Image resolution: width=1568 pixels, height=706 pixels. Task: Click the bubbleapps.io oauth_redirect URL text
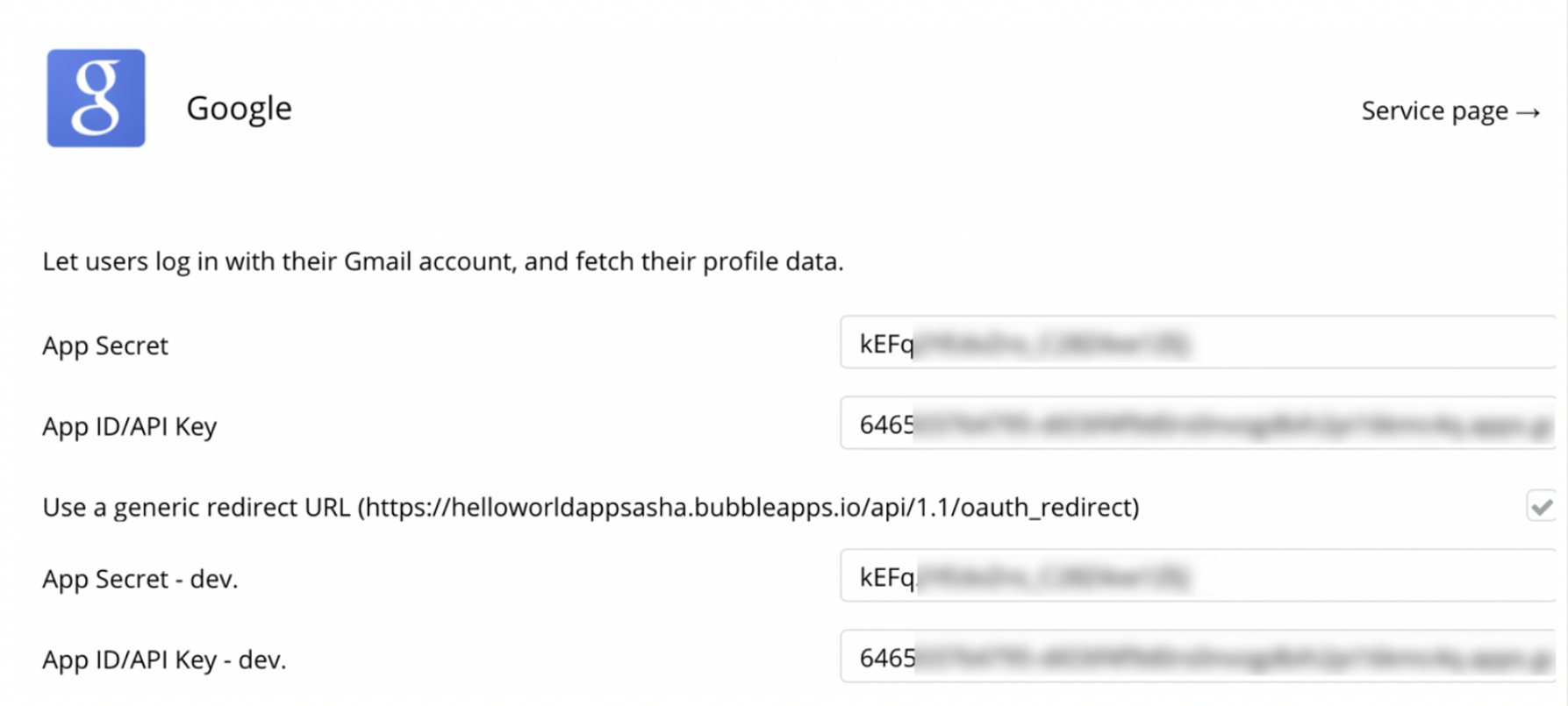click(748, 507)
